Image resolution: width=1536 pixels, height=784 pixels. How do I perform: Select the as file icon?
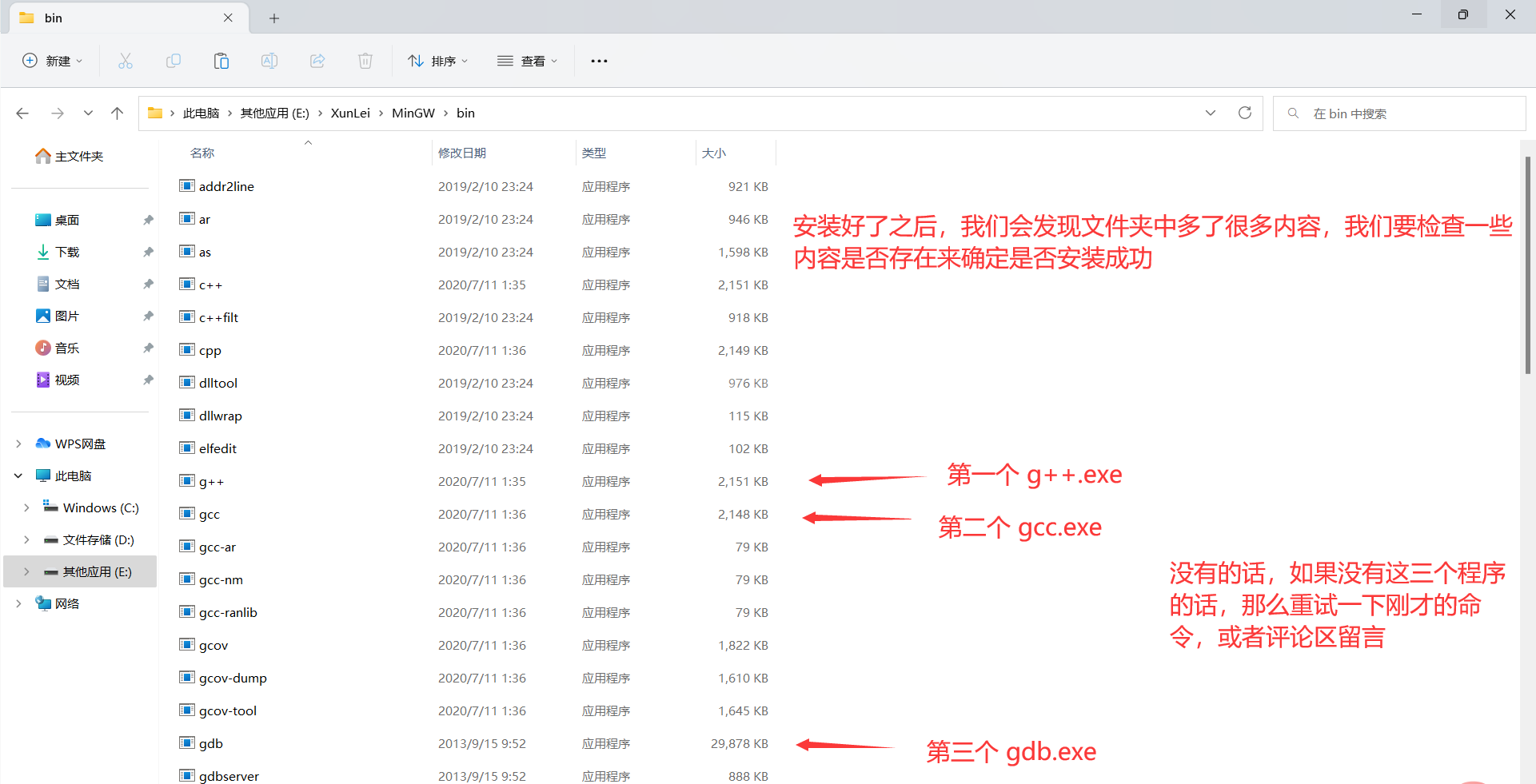(187, 252)
